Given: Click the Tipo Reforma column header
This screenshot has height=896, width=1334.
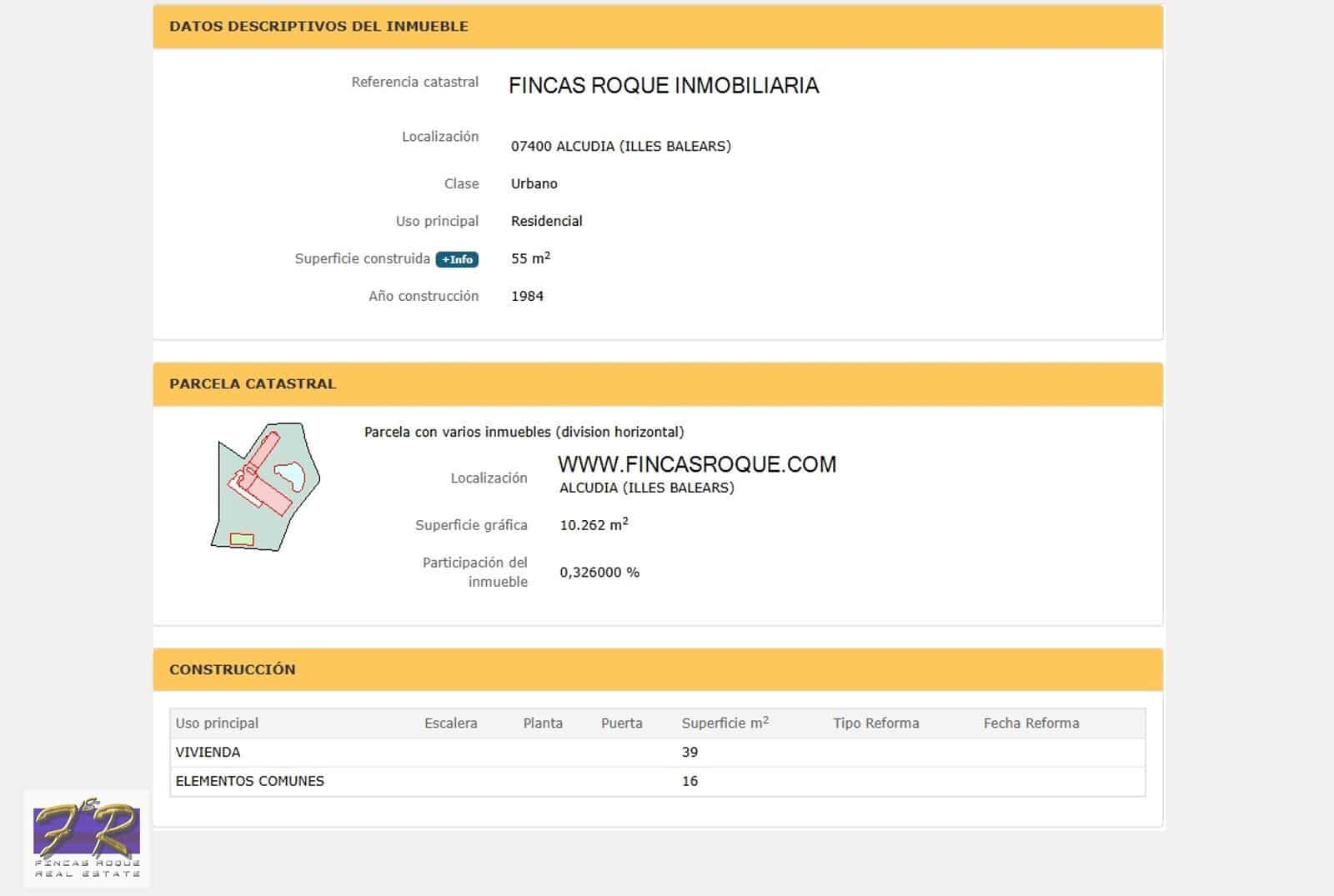Looking at the screenshot, I should (x=876, y=723).
